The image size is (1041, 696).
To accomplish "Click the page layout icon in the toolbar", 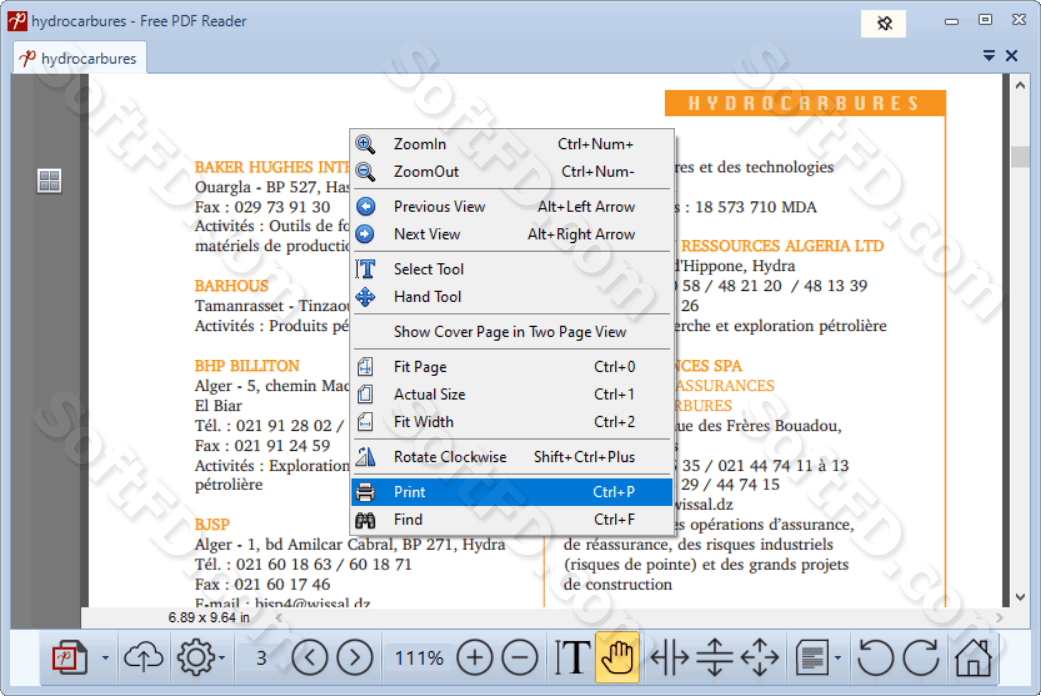I will click(x=811, y=657).
